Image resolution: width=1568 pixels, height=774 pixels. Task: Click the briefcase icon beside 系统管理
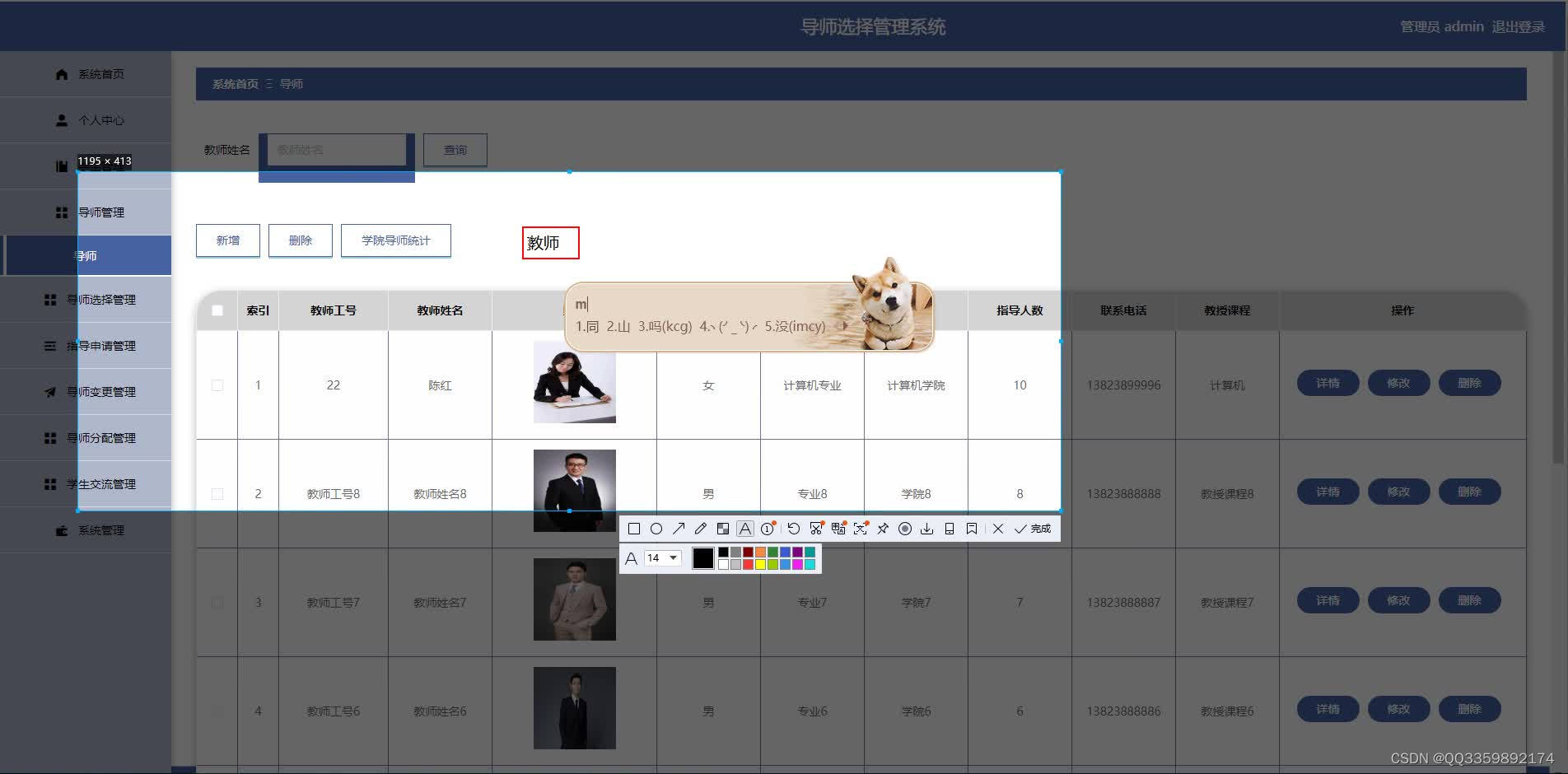pyautogui.click(x=62, y=530)
